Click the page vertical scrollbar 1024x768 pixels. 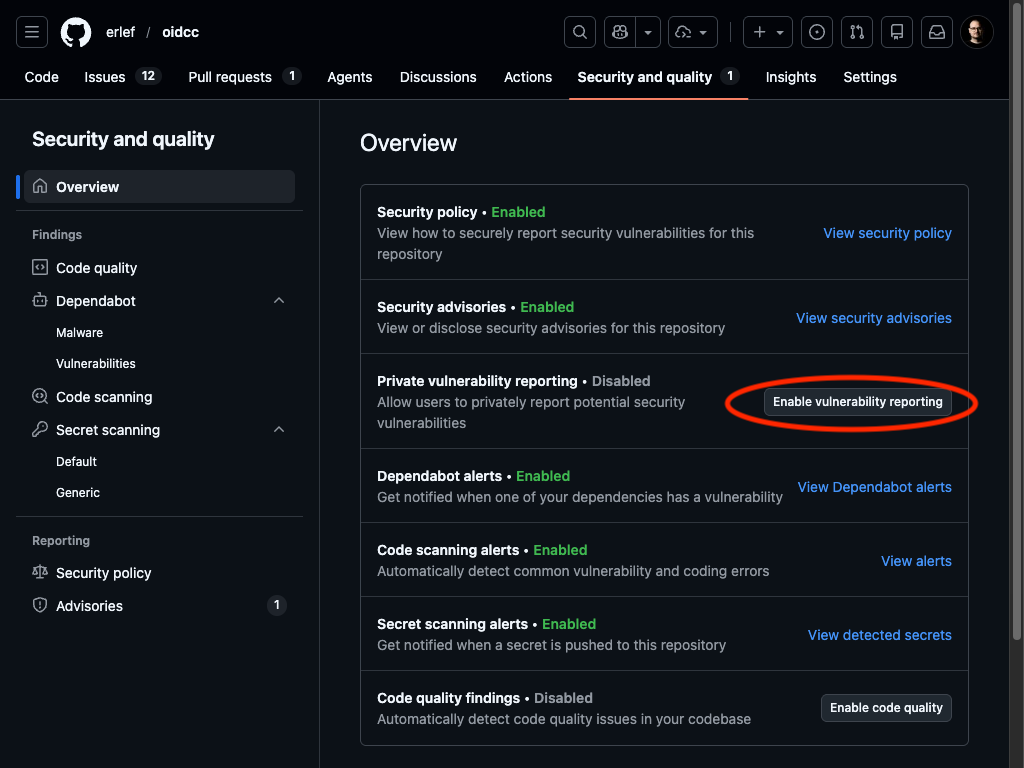tap(1016, 320)
